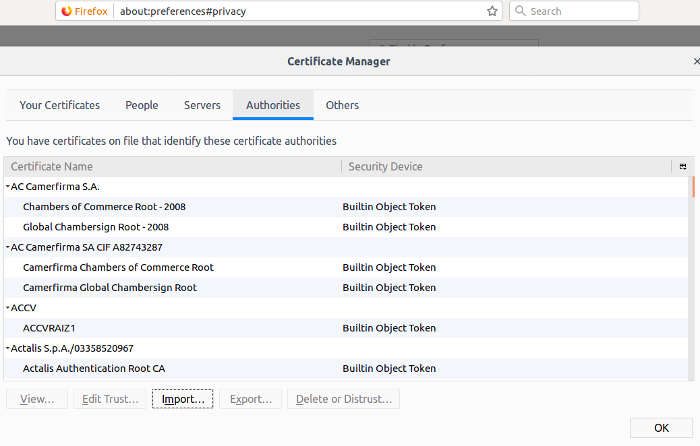Click Builtin Object Token for Camerfirma Global Chambersign
The image size is (700, 446).
pyautogui.click(x=389, y=288)
